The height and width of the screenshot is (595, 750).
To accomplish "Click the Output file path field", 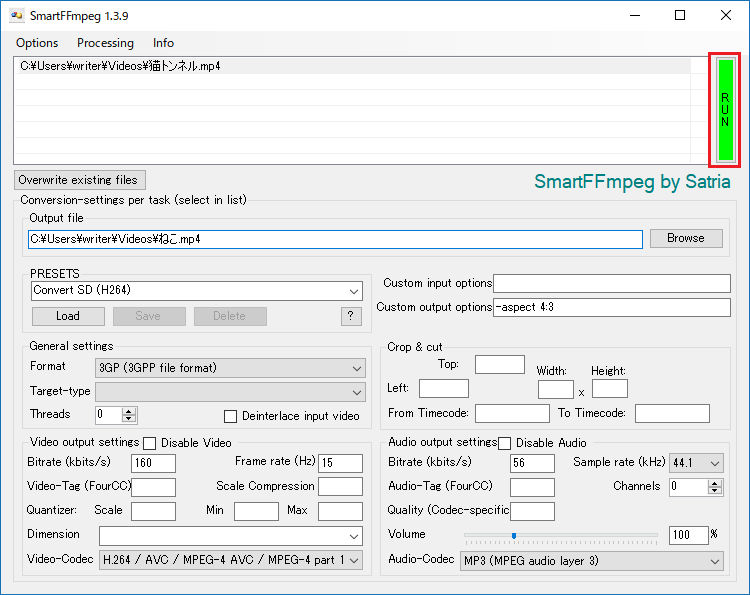I will coord(335,239).
